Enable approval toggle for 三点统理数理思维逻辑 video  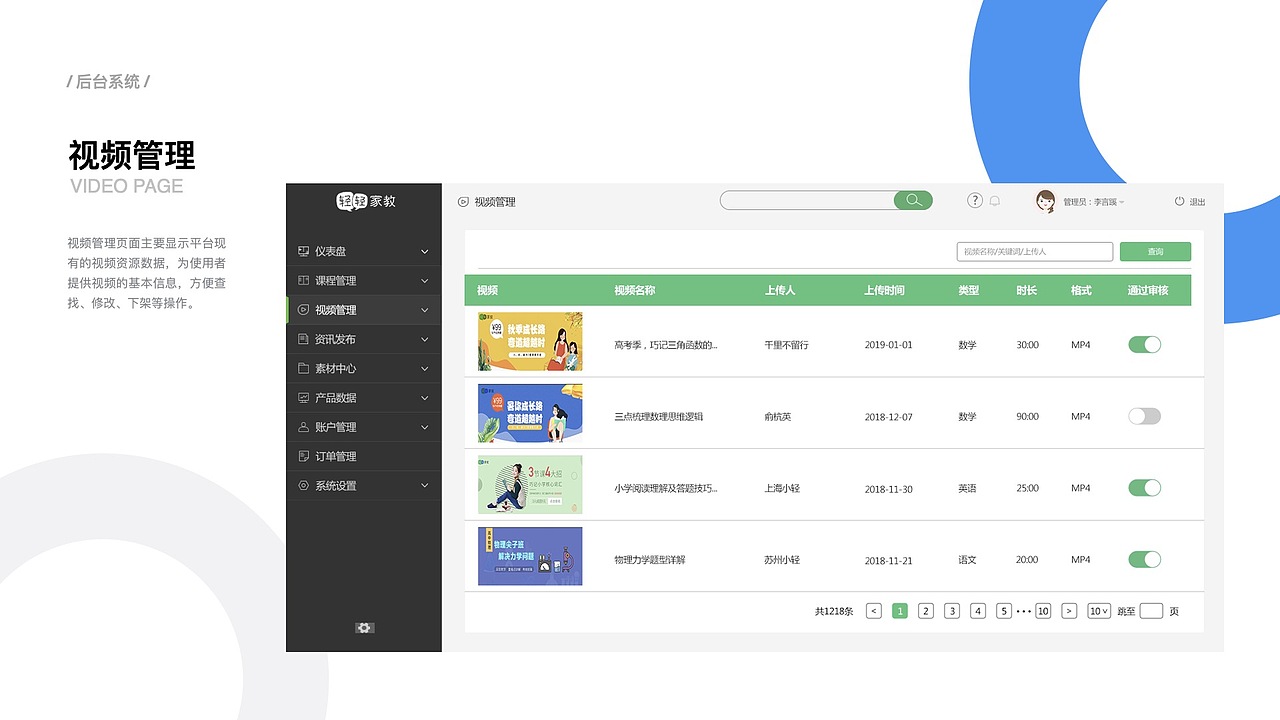tap(1144, 416)
